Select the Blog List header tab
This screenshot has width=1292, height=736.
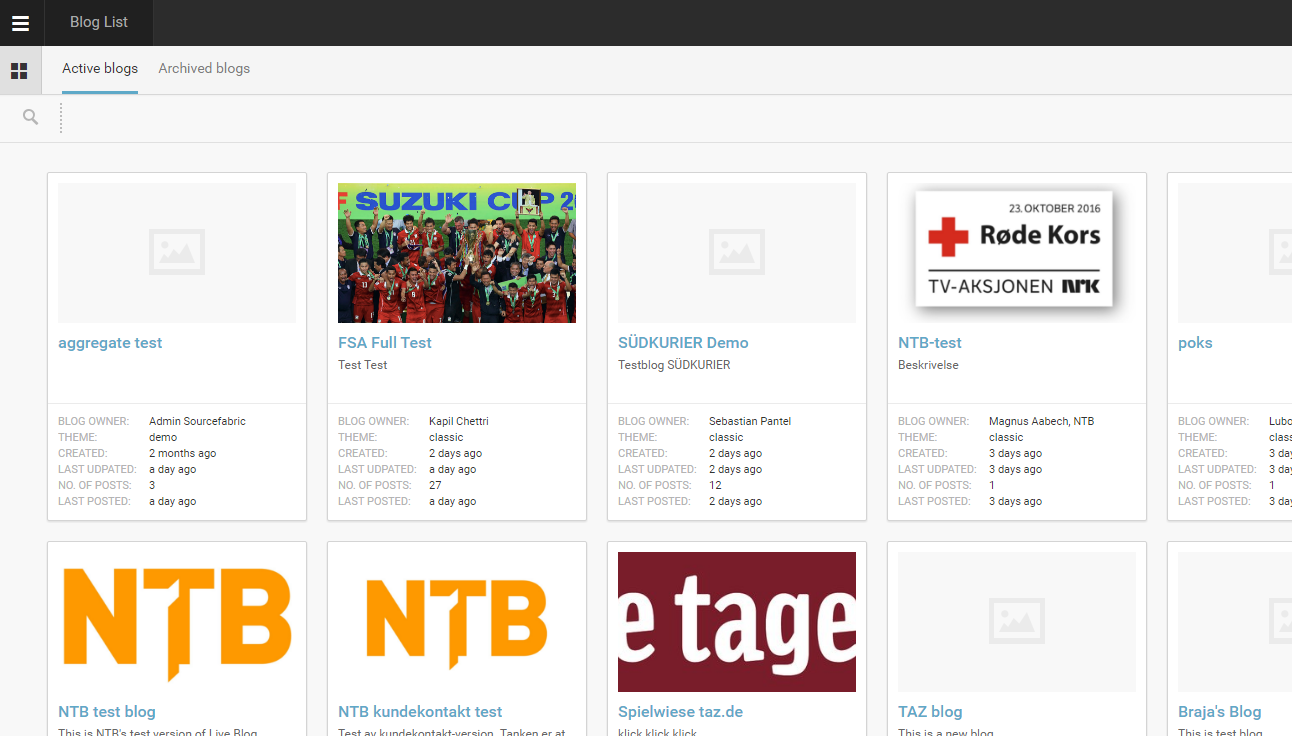99,22
